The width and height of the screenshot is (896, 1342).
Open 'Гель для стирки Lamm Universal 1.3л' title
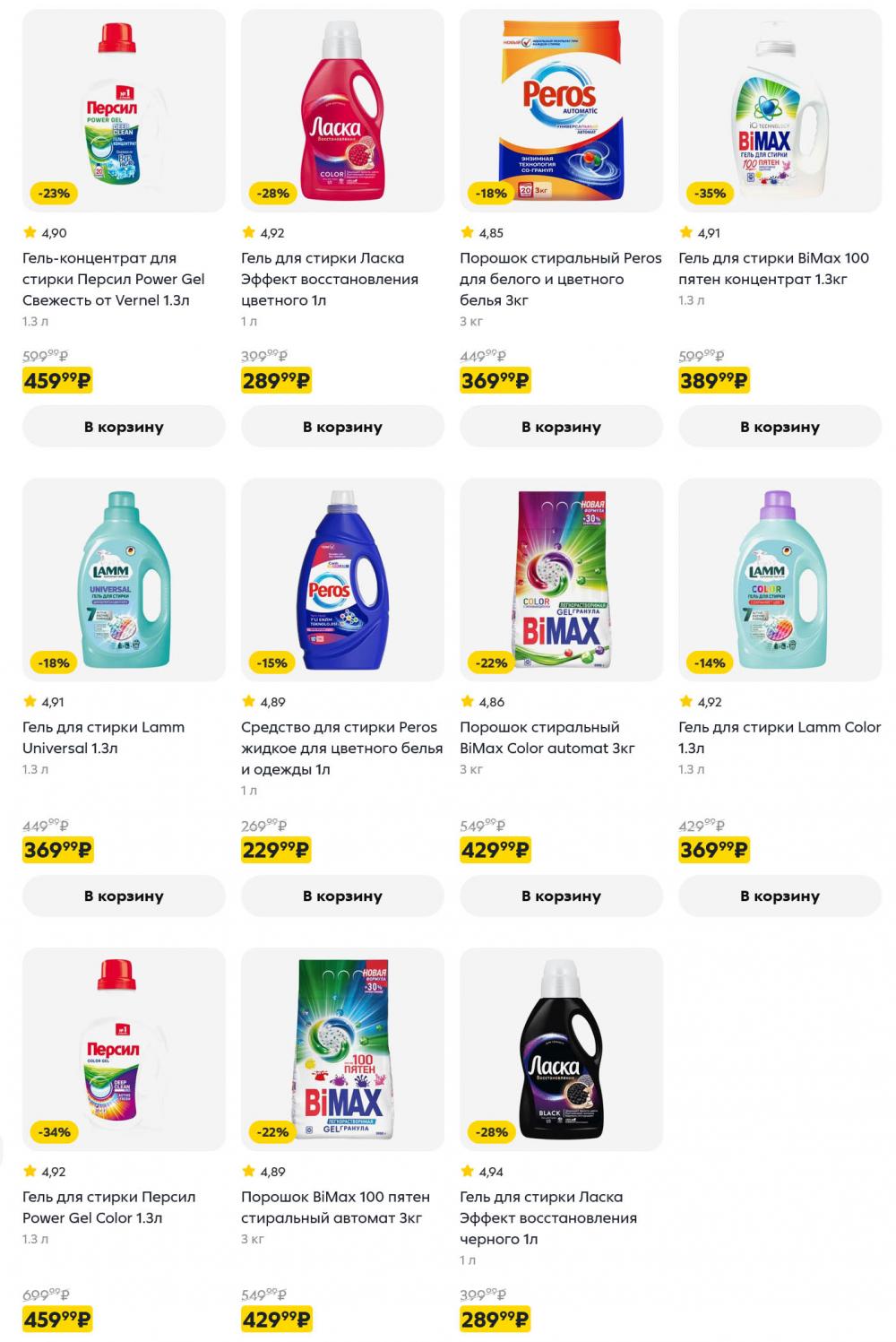click(x=103, y=737)
